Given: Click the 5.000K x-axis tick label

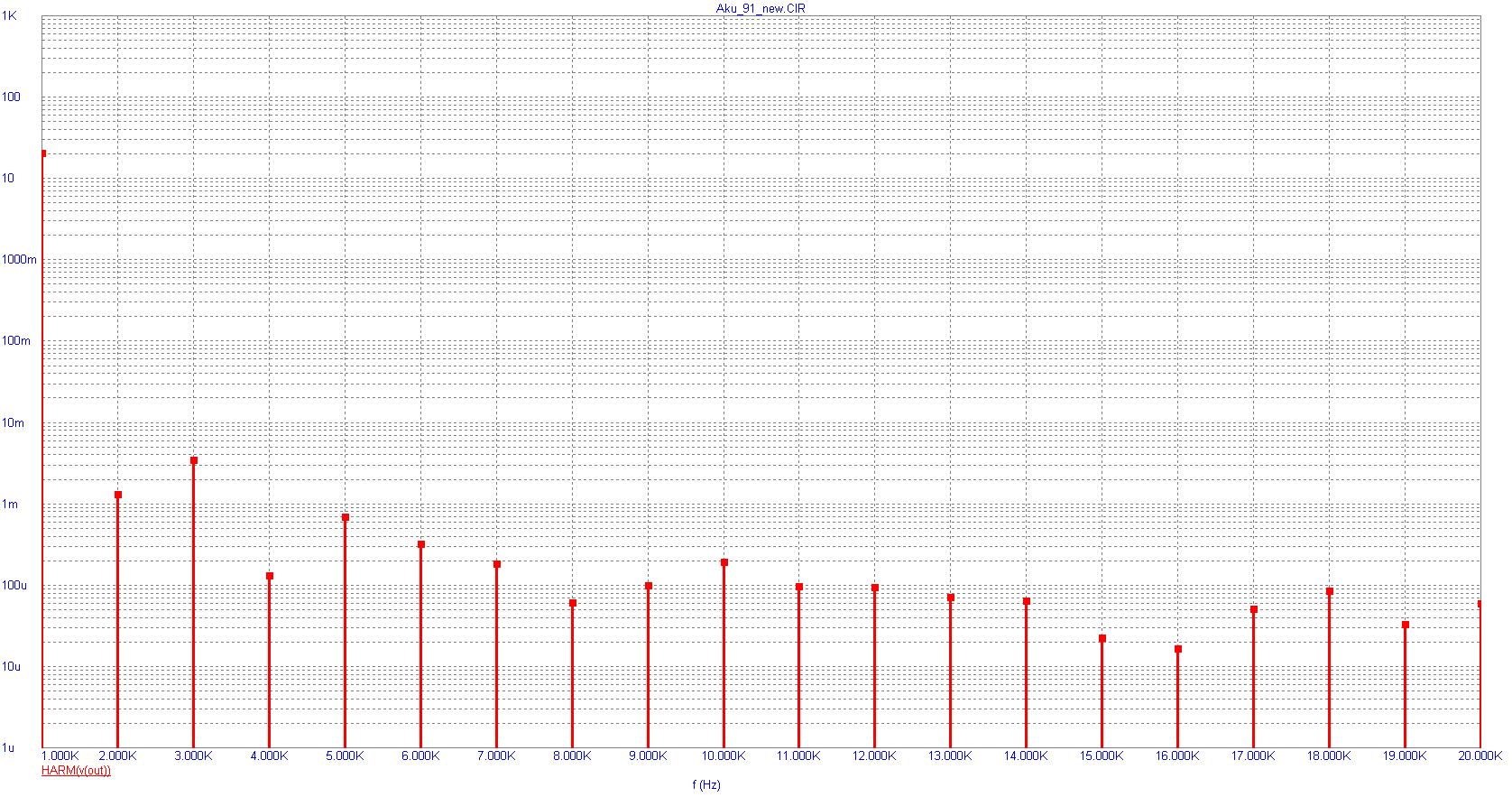Looking at the screenshot, I should (345, 756).
